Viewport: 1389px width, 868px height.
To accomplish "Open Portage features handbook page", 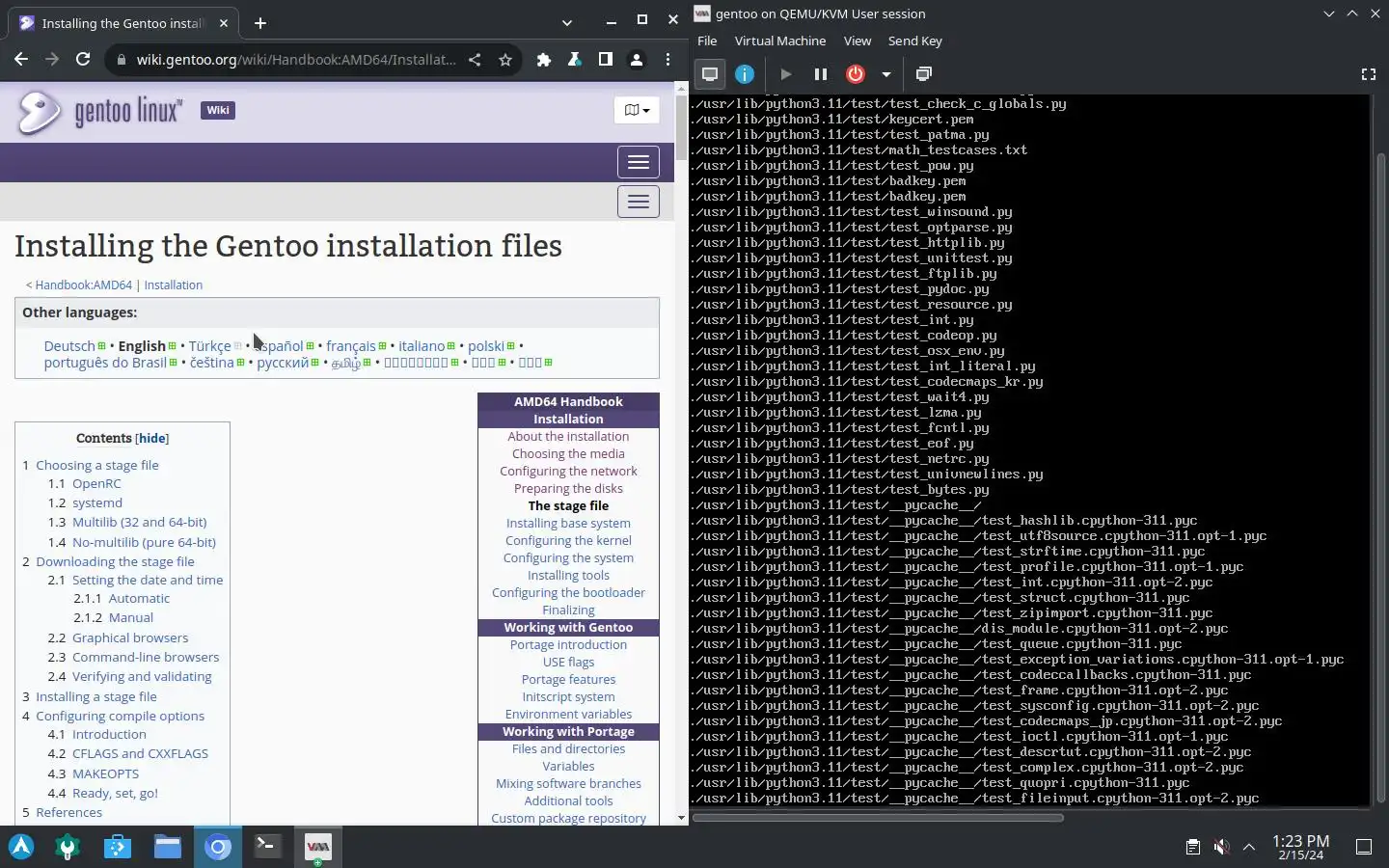I will [x=568, y=680].
